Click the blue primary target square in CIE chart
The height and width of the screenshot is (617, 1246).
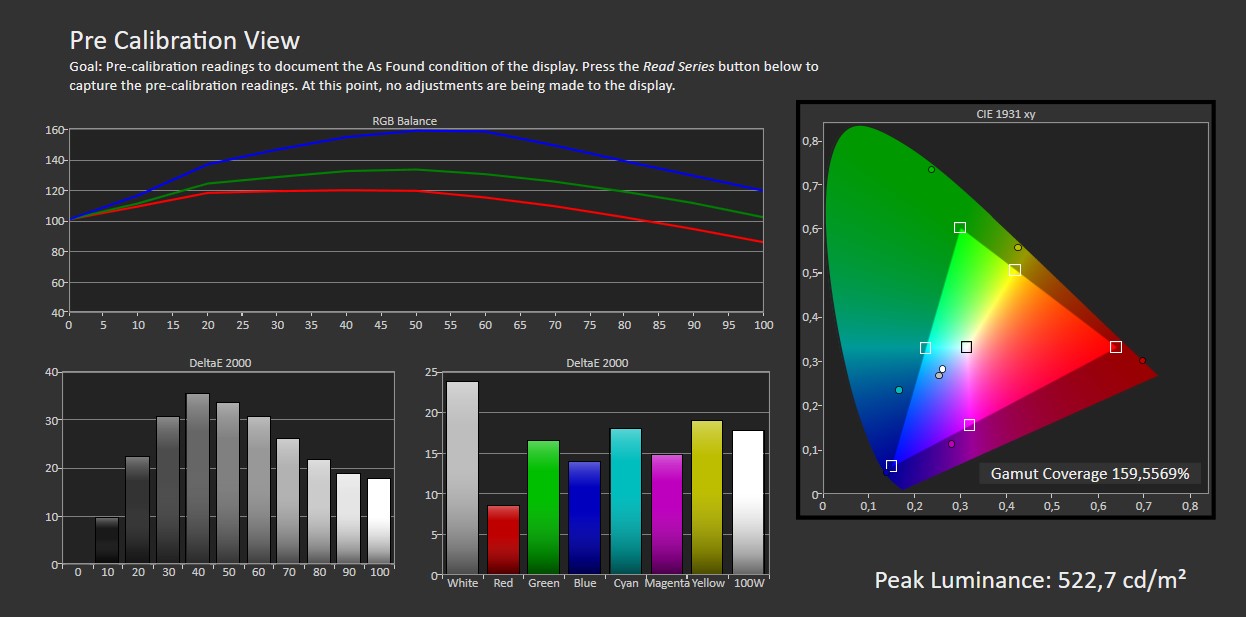[x=891, y=466]
